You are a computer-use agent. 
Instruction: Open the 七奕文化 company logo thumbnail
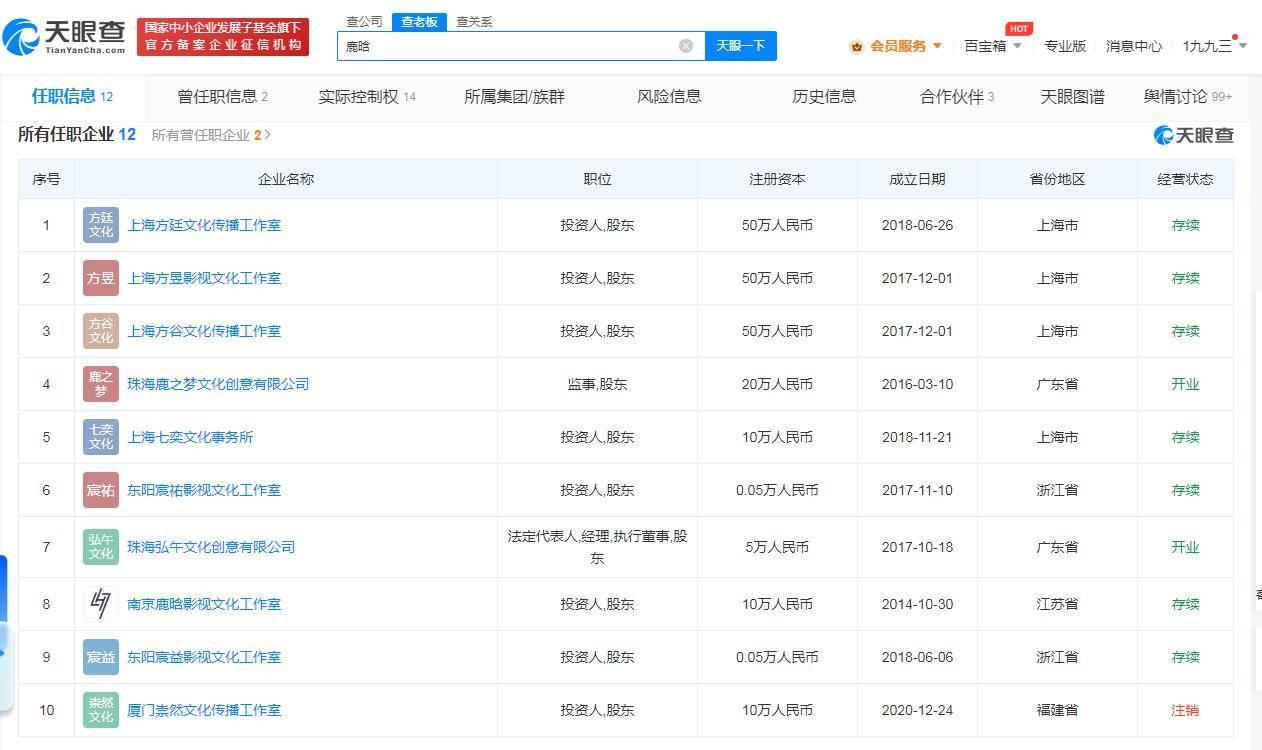(x=101, y=437)
